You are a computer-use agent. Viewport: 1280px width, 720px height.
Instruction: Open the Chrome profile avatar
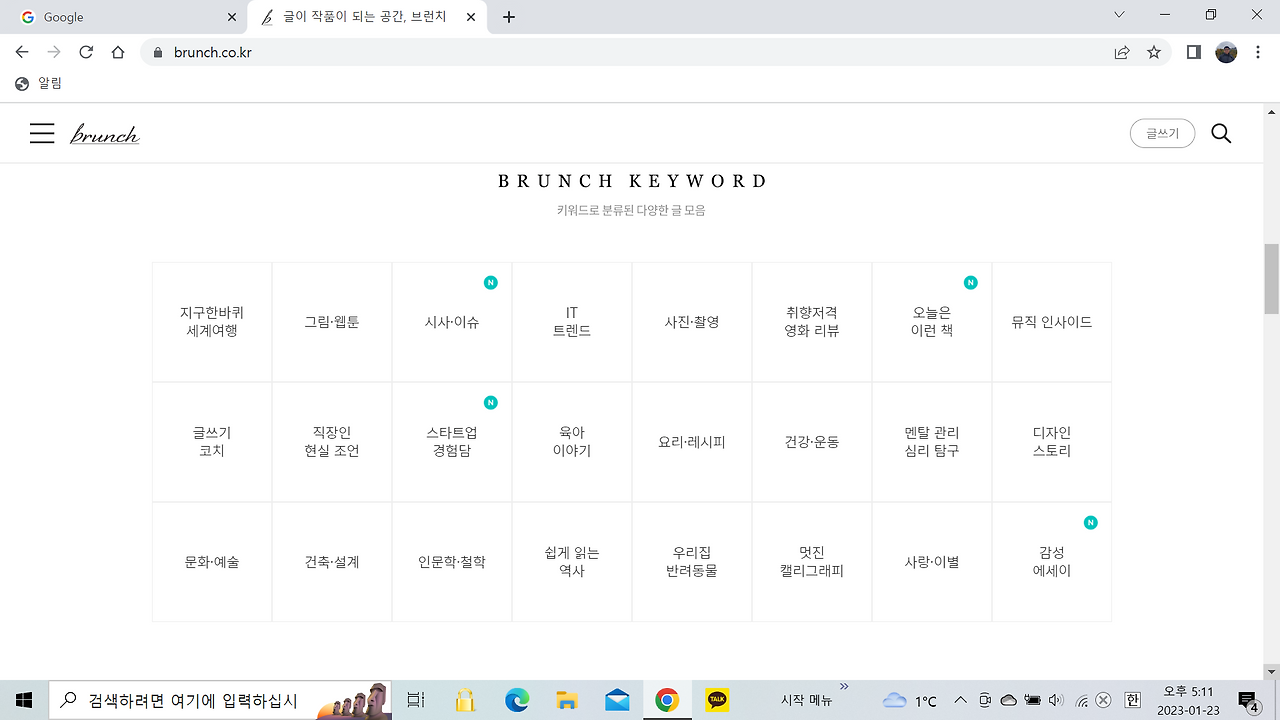coord(1225,52)
